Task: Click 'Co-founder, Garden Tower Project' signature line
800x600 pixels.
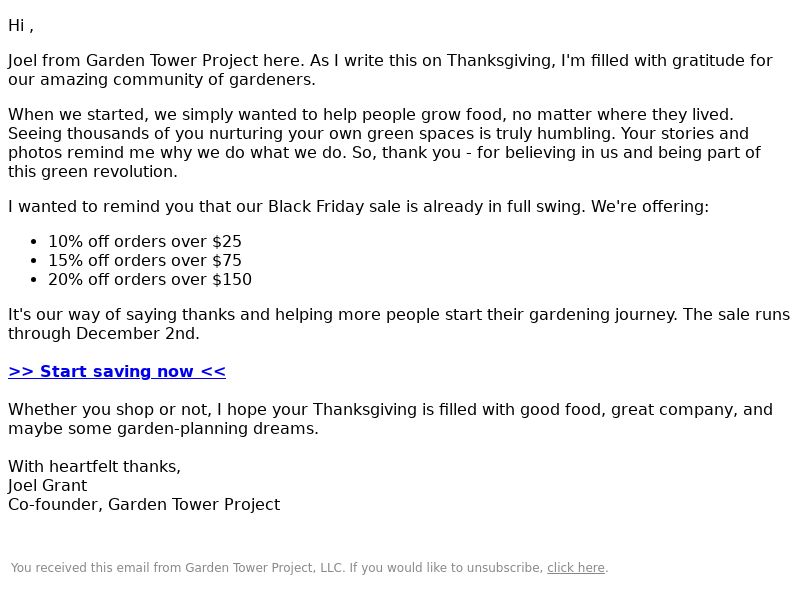Action: point(144,505)
